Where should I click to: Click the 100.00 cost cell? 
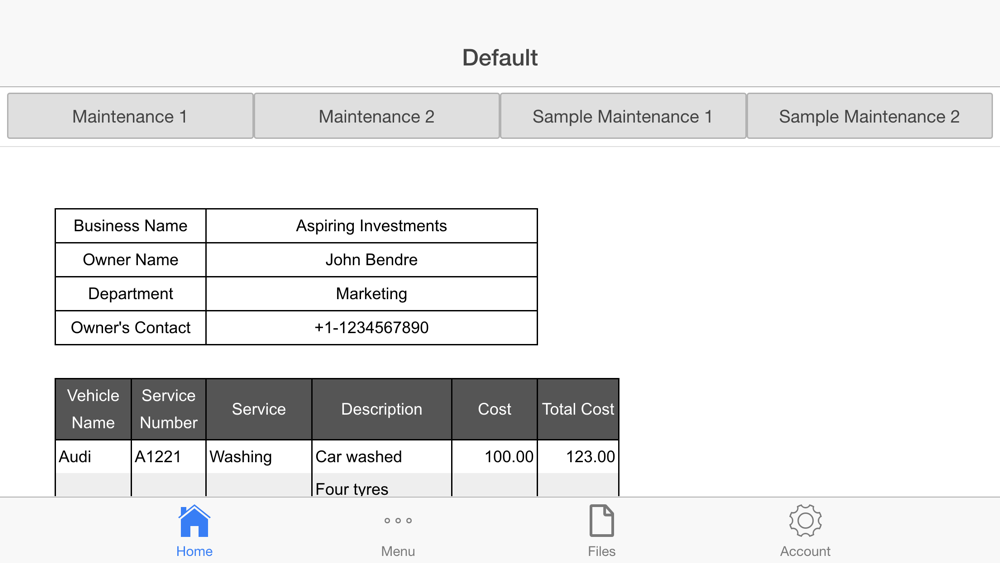494,457
